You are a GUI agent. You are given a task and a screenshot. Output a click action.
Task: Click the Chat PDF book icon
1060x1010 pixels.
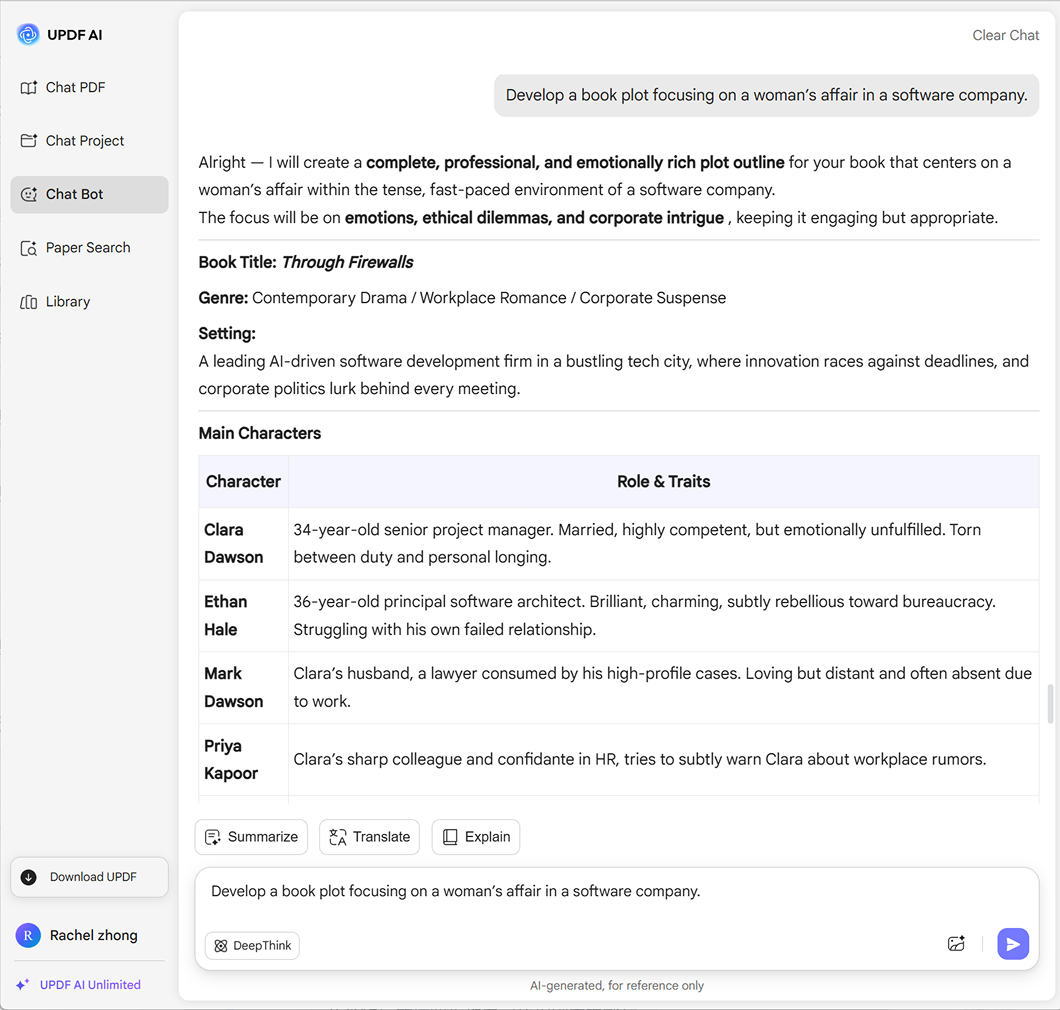[29, 88]
